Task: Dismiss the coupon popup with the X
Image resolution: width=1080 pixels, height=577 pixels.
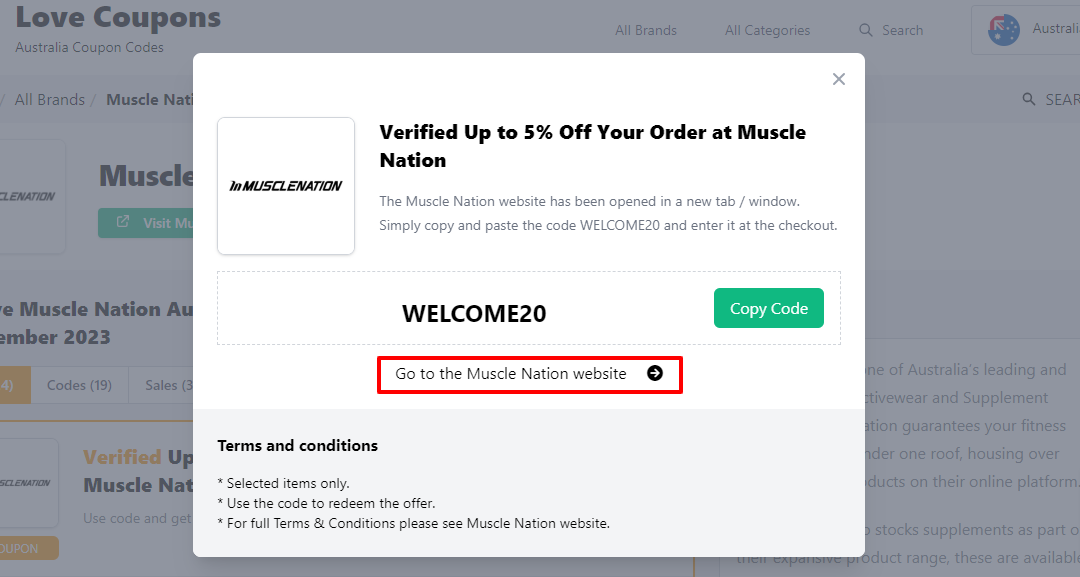Action: (x=838, y=78)
